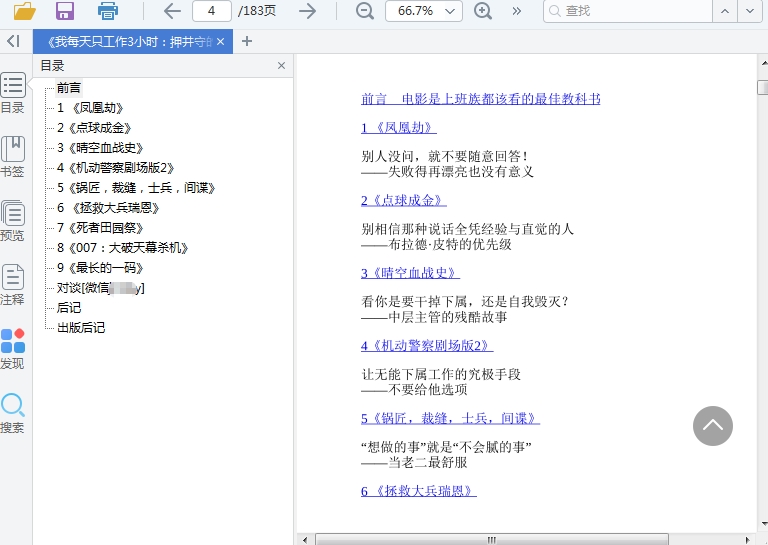Click the open file folder icon

click(x=25, y=11)
